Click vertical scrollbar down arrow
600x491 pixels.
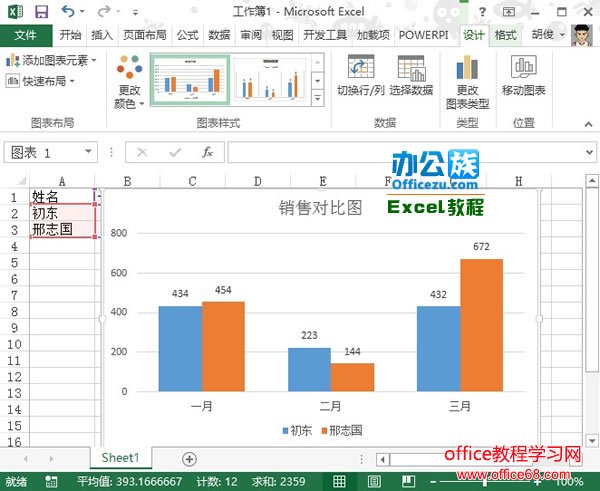point(592,440)
